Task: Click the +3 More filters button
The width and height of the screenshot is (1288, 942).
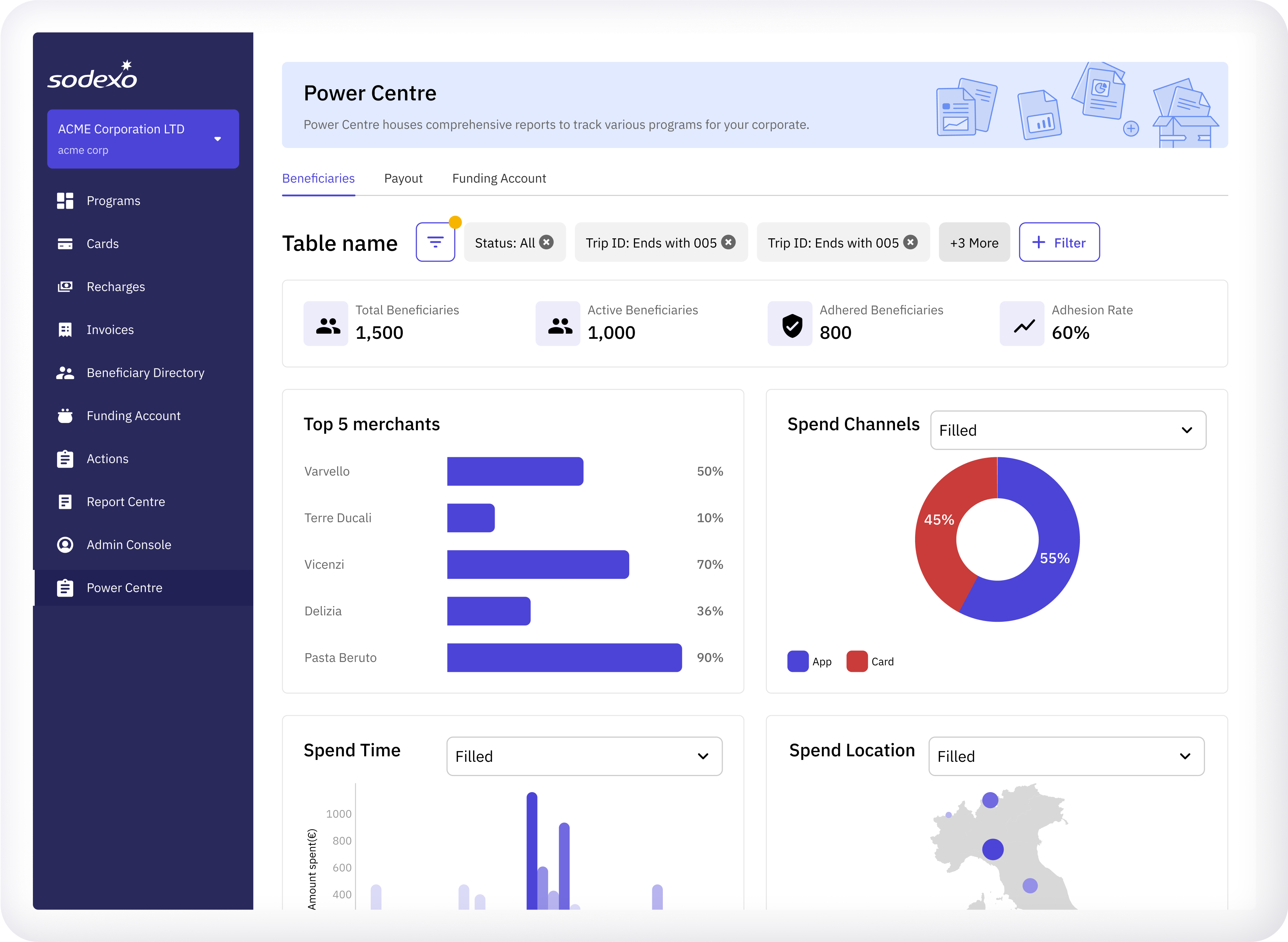Action: 974,242
